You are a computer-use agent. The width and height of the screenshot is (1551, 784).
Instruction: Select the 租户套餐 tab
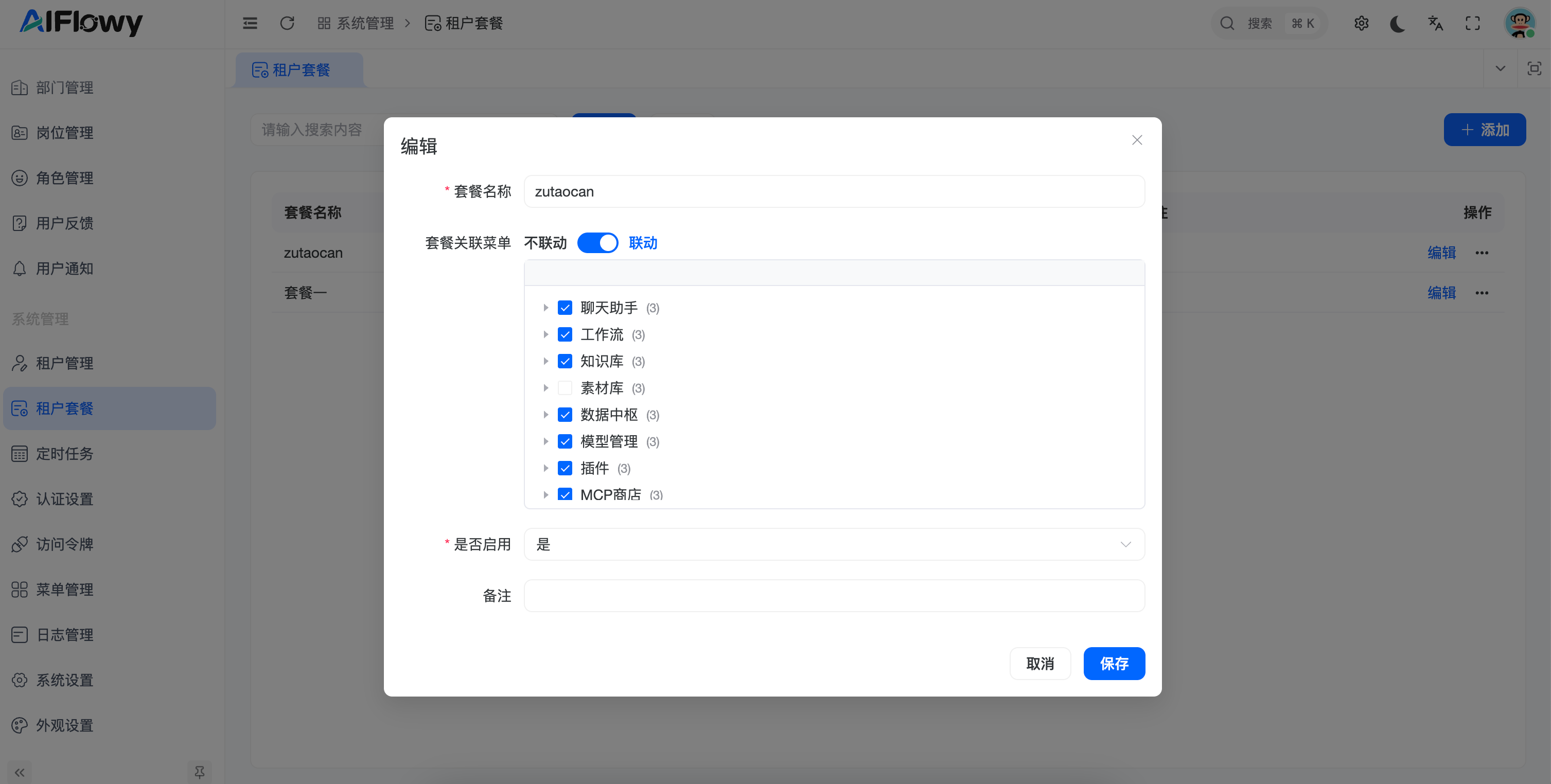pos(300,70)
